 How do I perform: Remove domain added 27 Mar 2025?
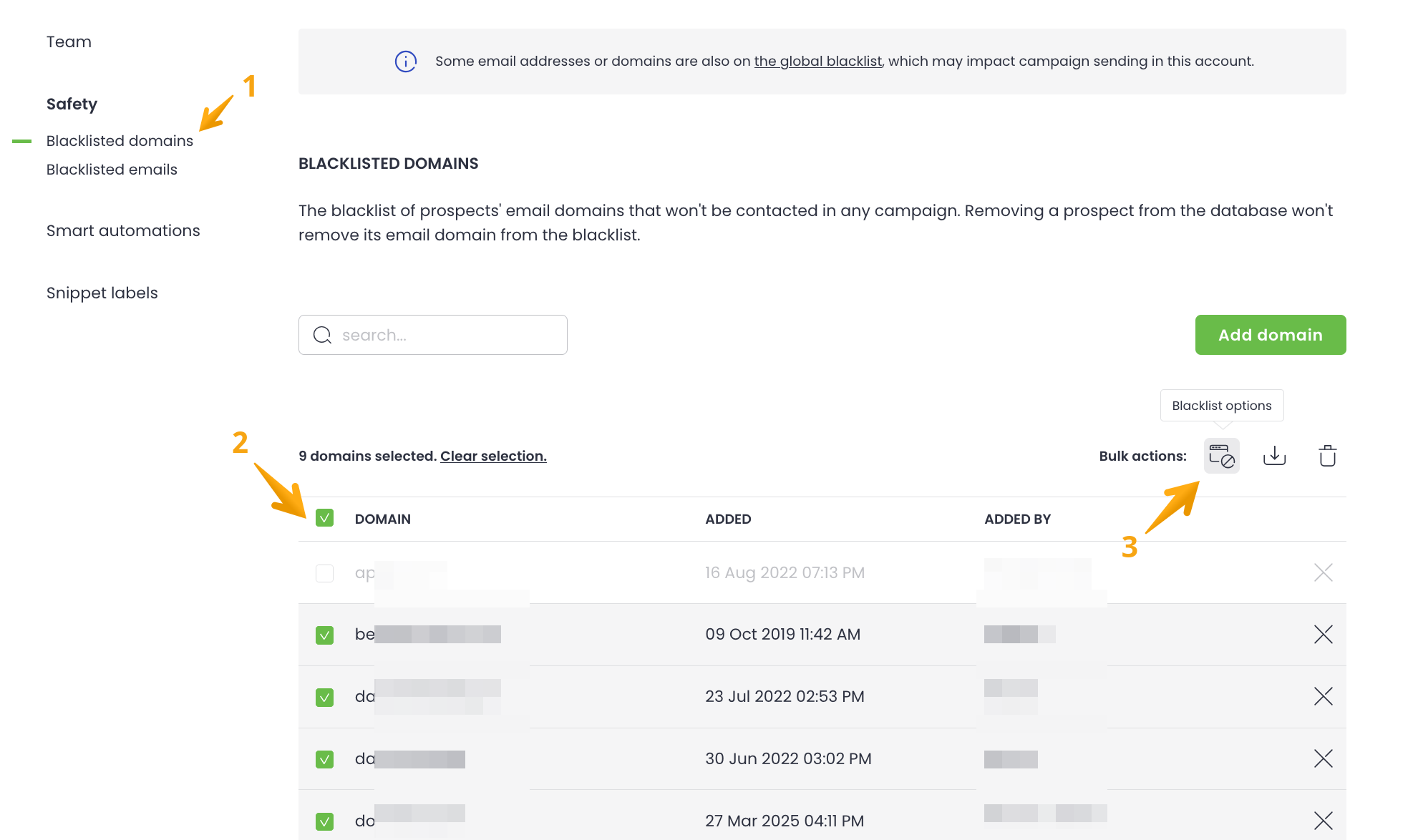[x=1323, y=820]
